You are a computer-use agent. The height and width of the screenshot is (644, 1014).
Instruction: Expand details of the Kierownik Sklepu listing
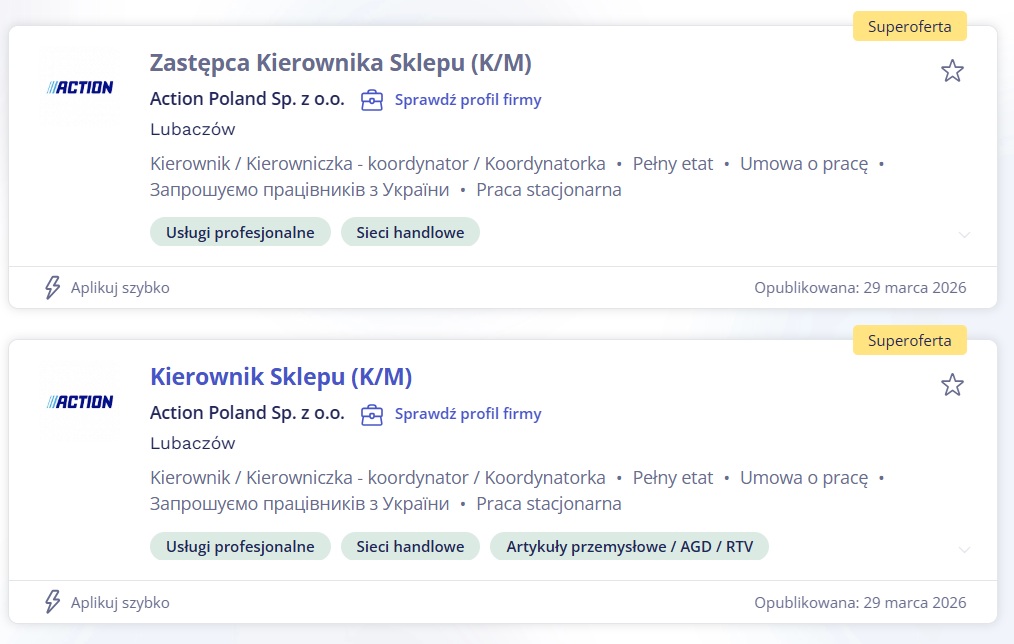pyautogui.click(x=964, y=549)
